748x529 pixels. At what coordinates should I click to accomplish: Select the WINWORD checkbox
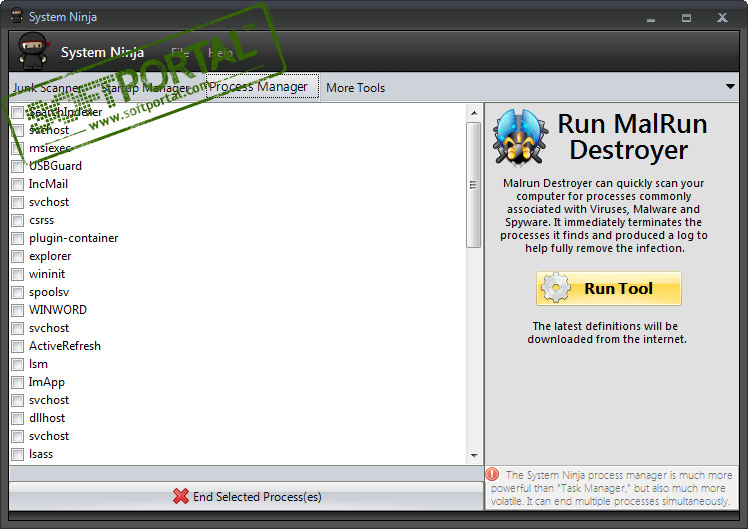[18, 311]
